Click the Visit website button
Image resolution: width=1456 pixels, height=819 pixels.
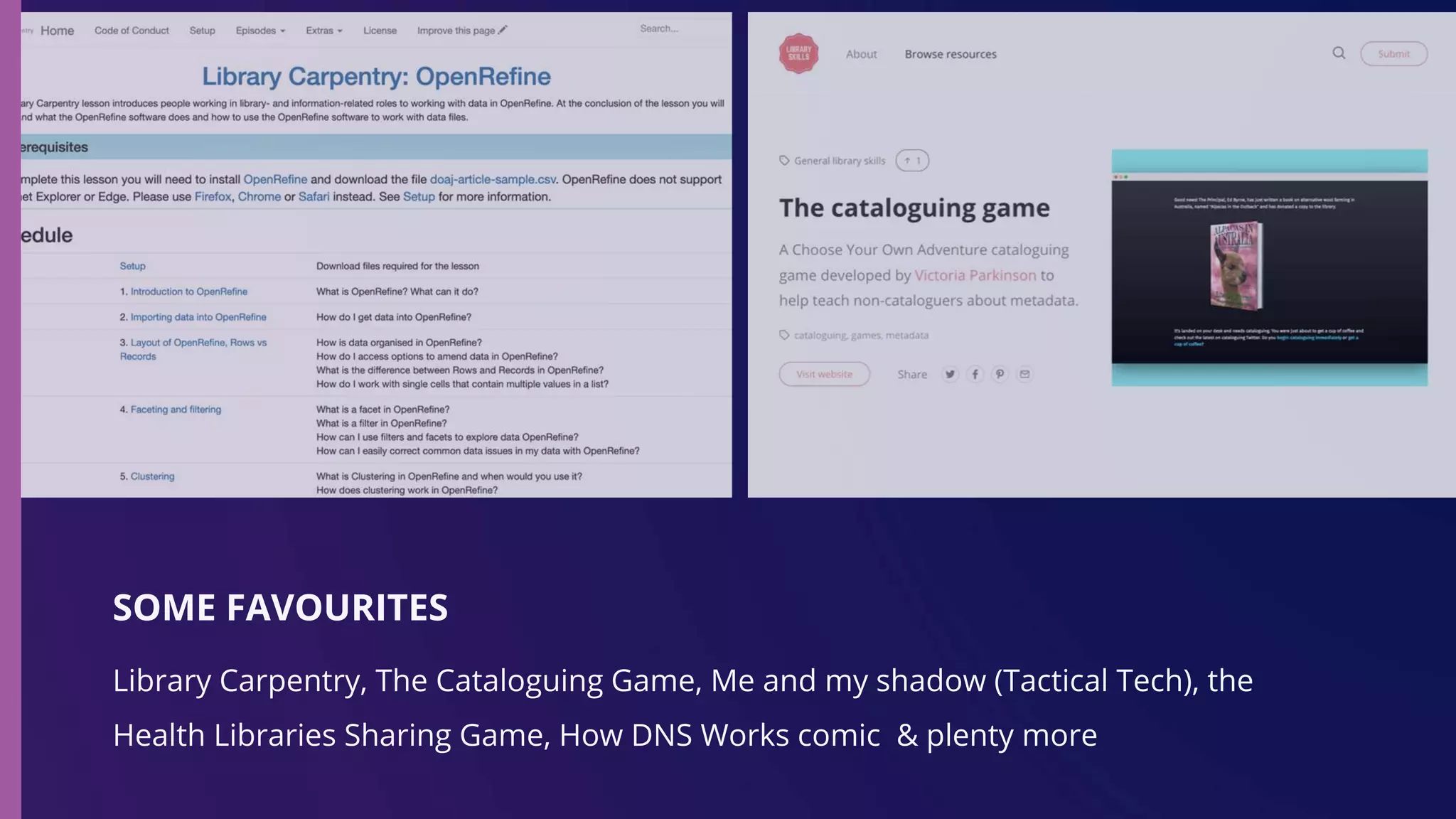coord(824,374)
